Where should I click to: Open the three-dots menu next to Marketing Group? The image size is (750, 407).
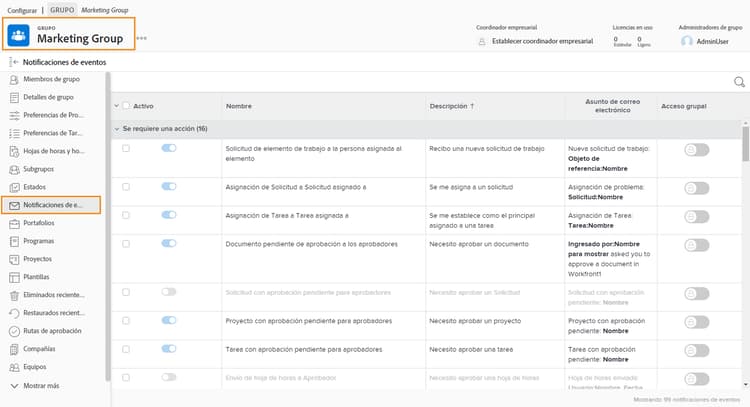click(x=142, y=38)
